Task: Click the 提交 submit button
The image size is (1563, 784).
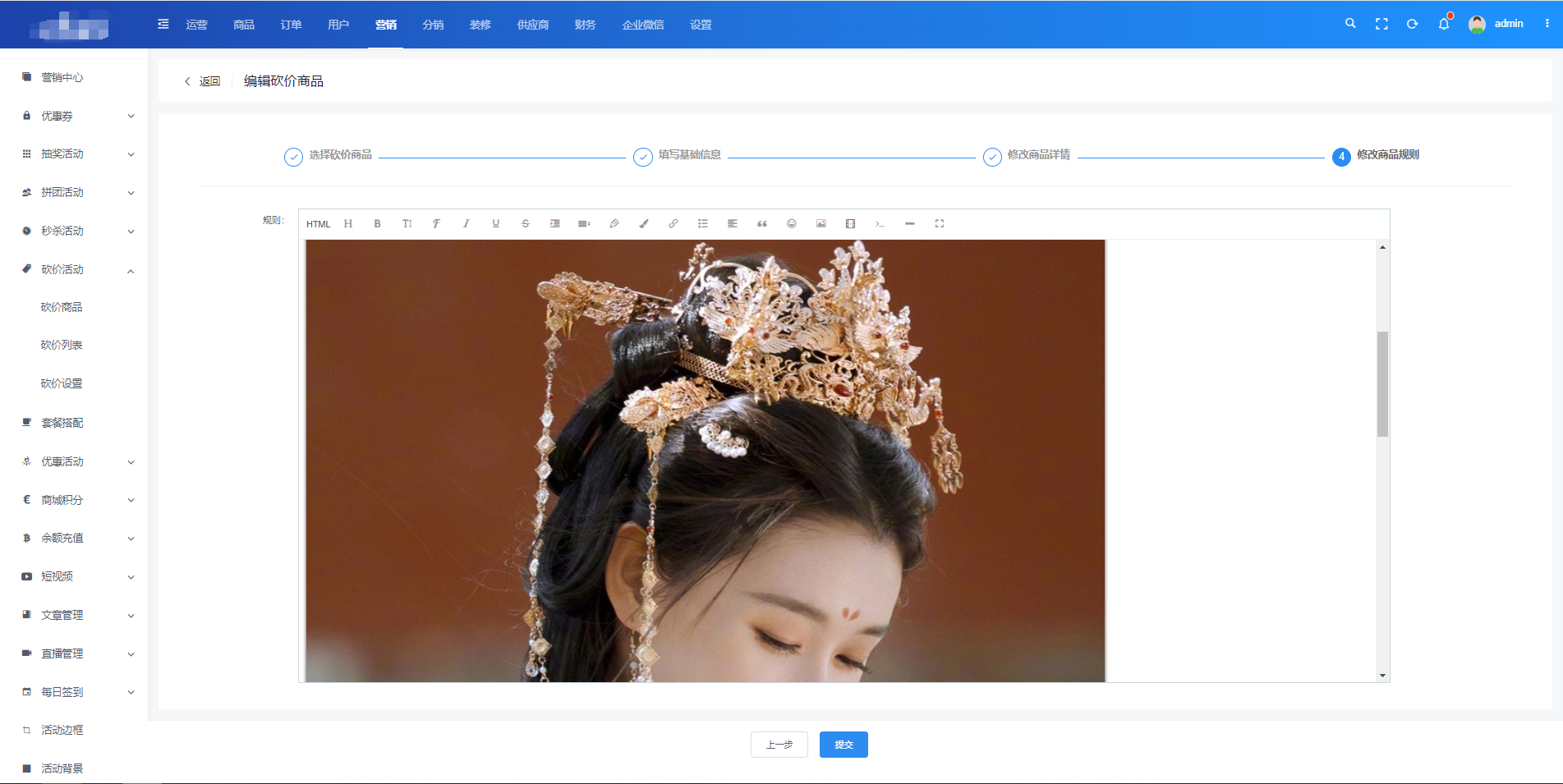Action: (844, 745)
